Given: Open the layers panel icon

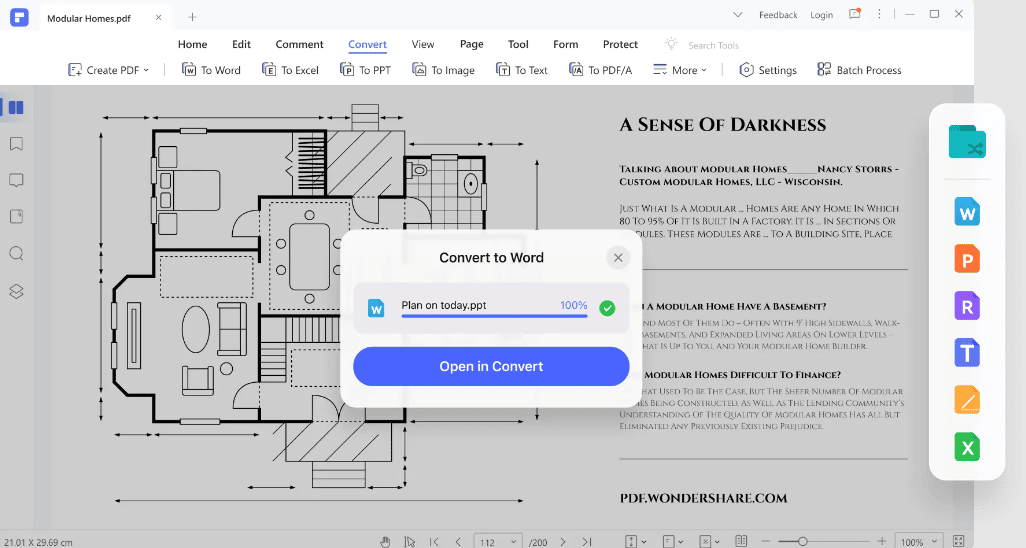Looking at the screenshot, I should tap(16, 291).
